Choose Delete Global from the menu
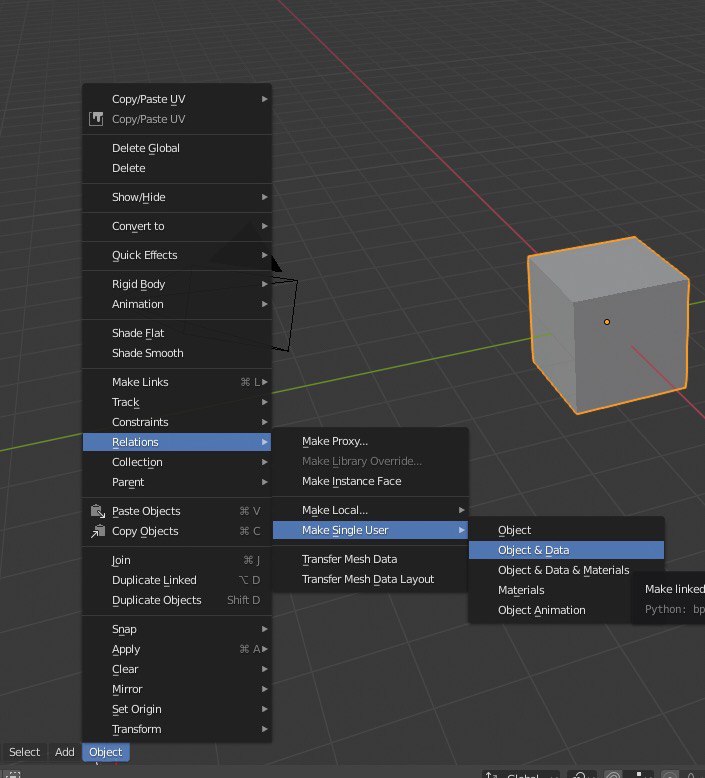 coord(177,148)
